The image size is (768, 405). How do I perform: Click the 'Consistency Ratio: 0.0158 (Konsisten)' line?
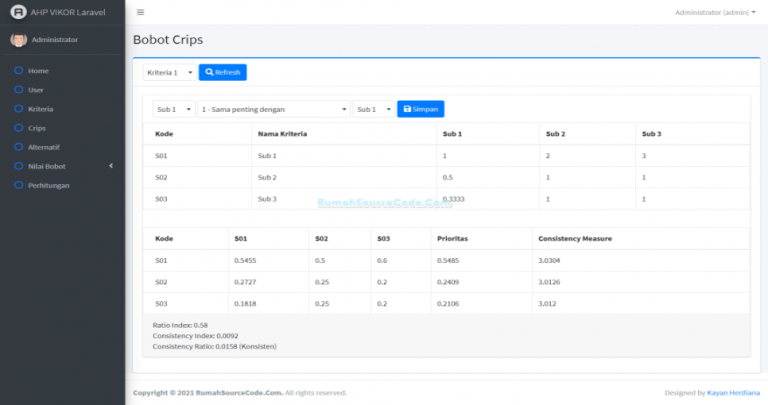coord(215,347)
